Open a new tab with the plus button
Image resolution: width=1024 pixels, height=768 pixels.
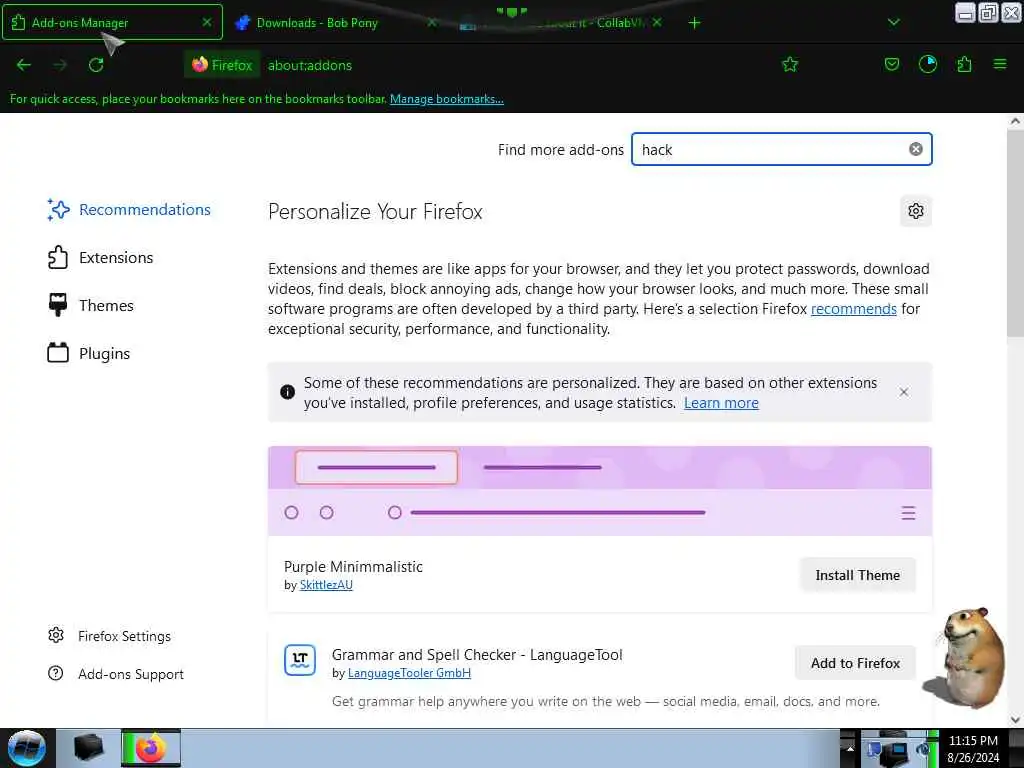click(694, 23)
